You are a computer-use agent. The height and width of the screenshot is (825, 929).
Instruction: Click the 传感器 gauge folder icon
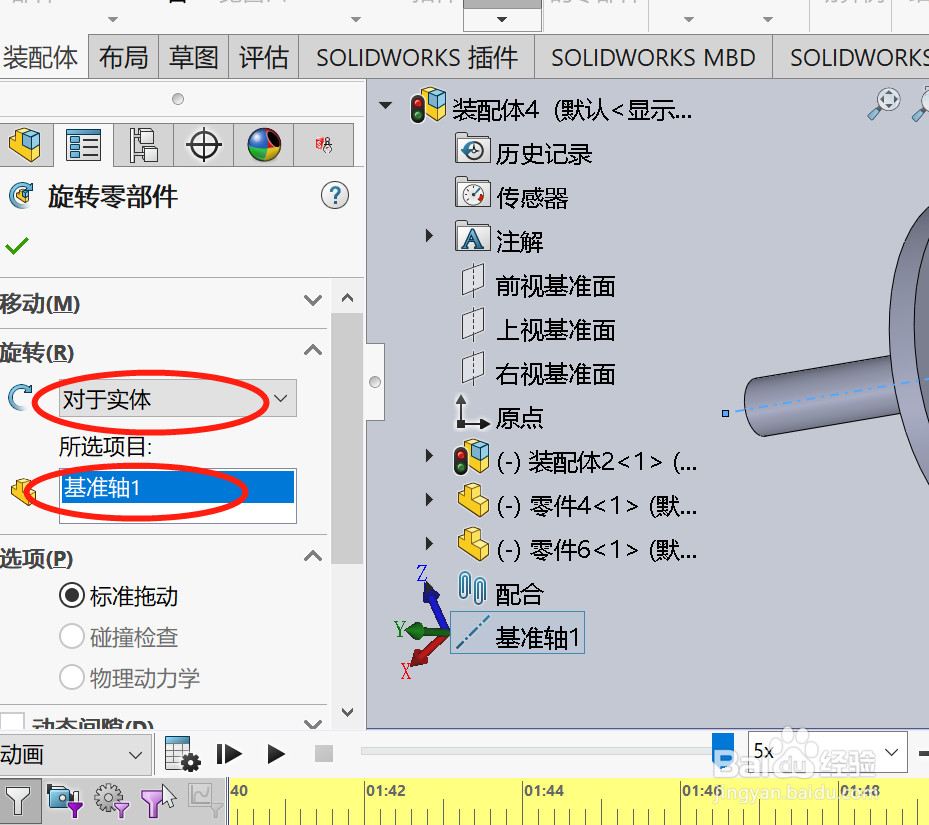coord(473,193)
